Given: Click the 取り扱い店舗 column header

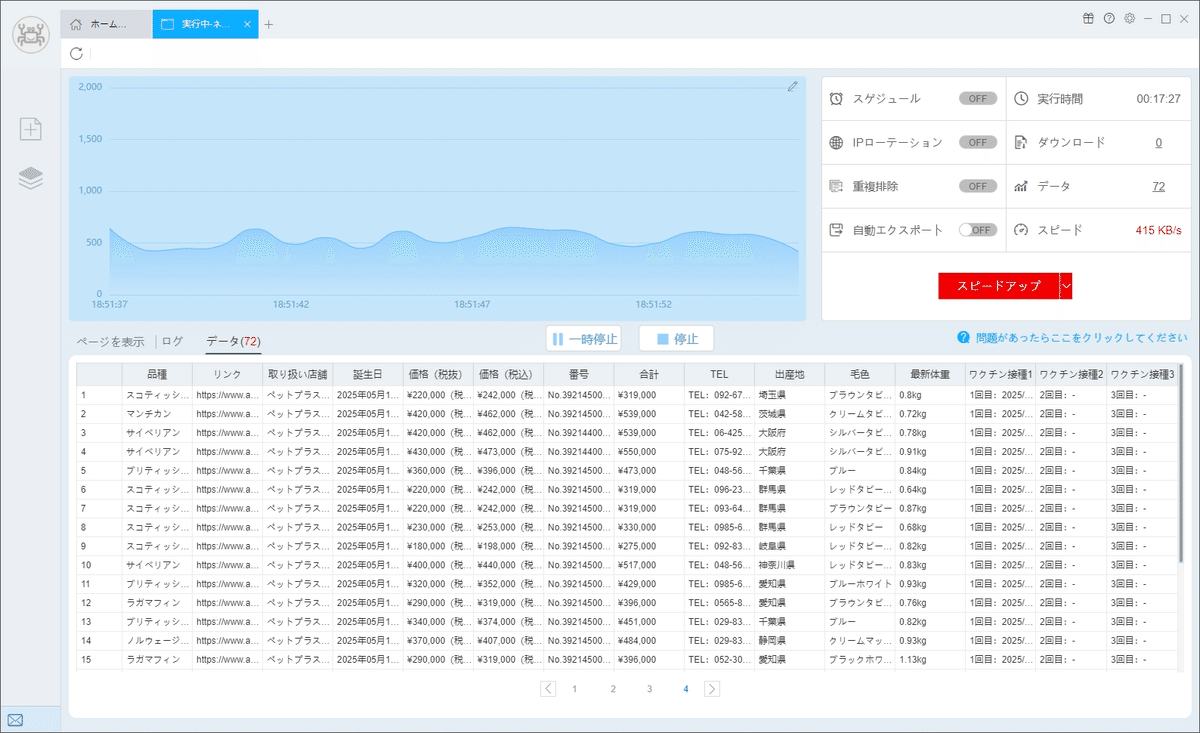Looking at the screenshot, I should tap(297, 374).
